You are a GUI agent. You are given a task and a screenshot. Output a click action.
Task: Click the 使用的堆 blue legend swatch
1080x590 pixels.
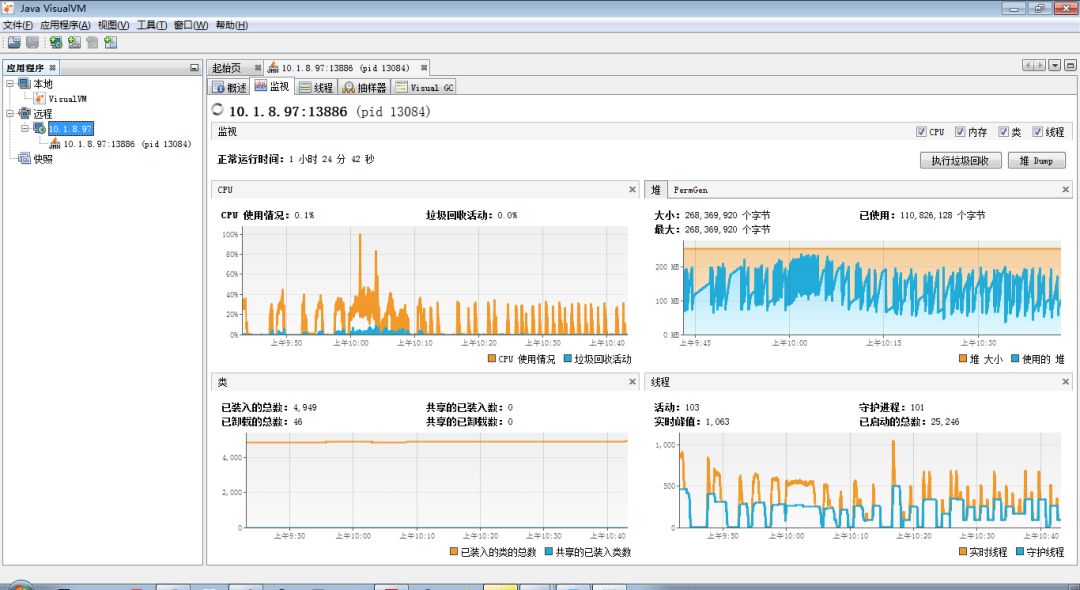click(1015, 359)
